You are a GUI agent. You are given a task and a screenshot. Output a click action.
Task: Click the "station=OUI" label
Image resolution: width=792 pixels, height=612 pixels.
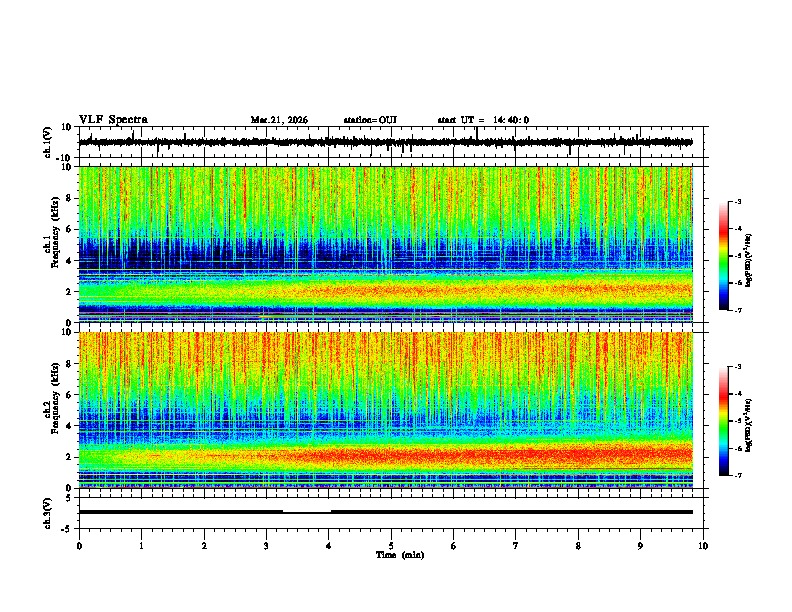pos(370,120)
